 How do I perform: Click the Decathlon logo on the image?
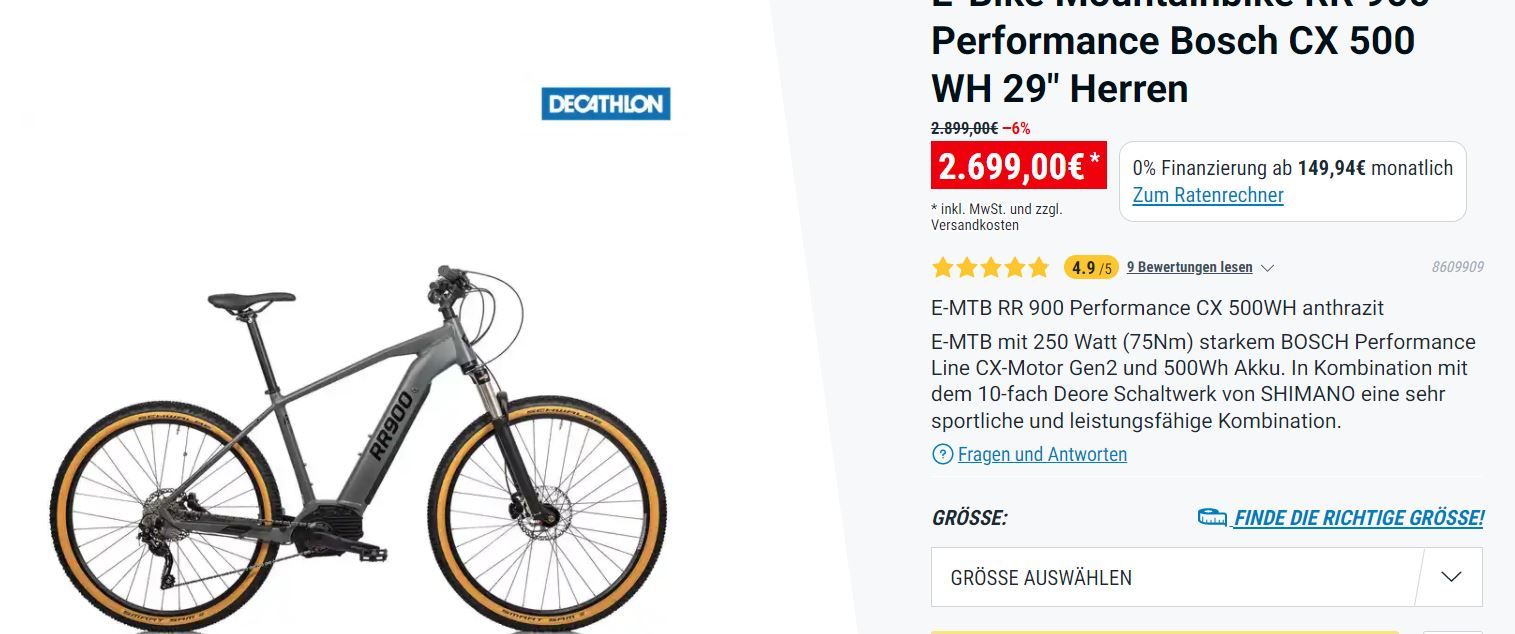[605, 104]
